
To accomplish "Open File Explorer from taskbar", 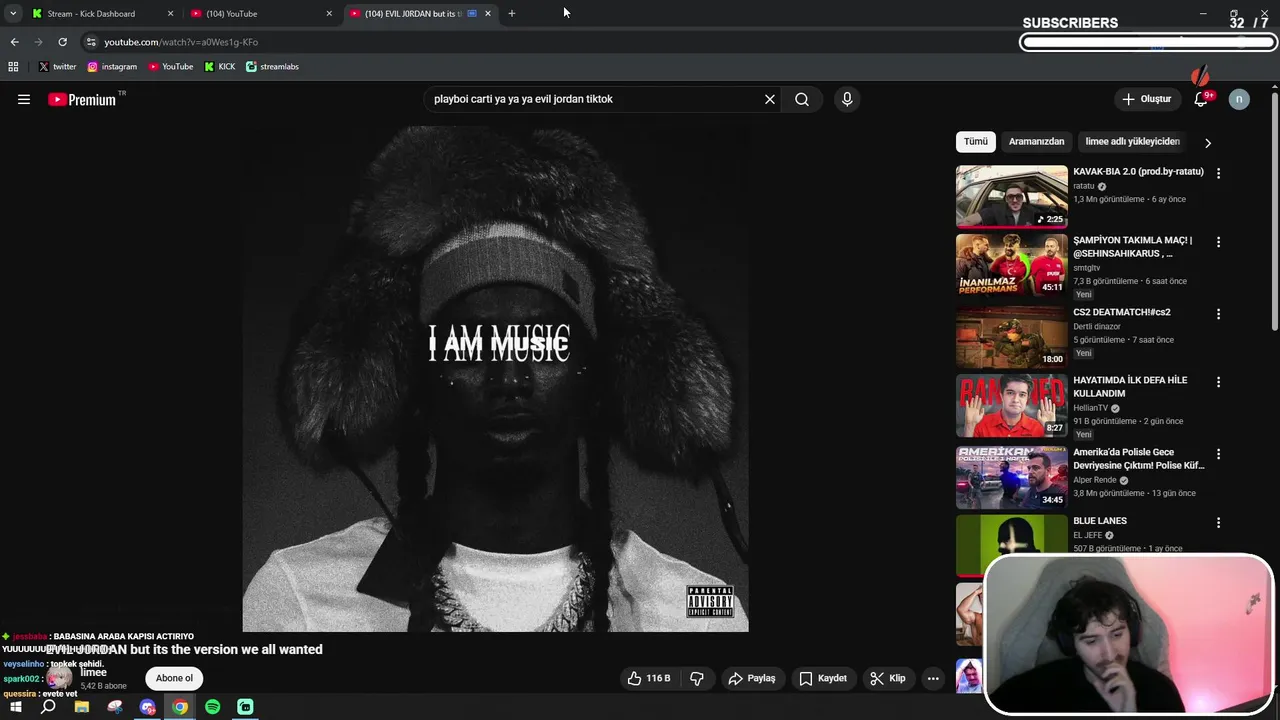I will click(x=82, y=707).
